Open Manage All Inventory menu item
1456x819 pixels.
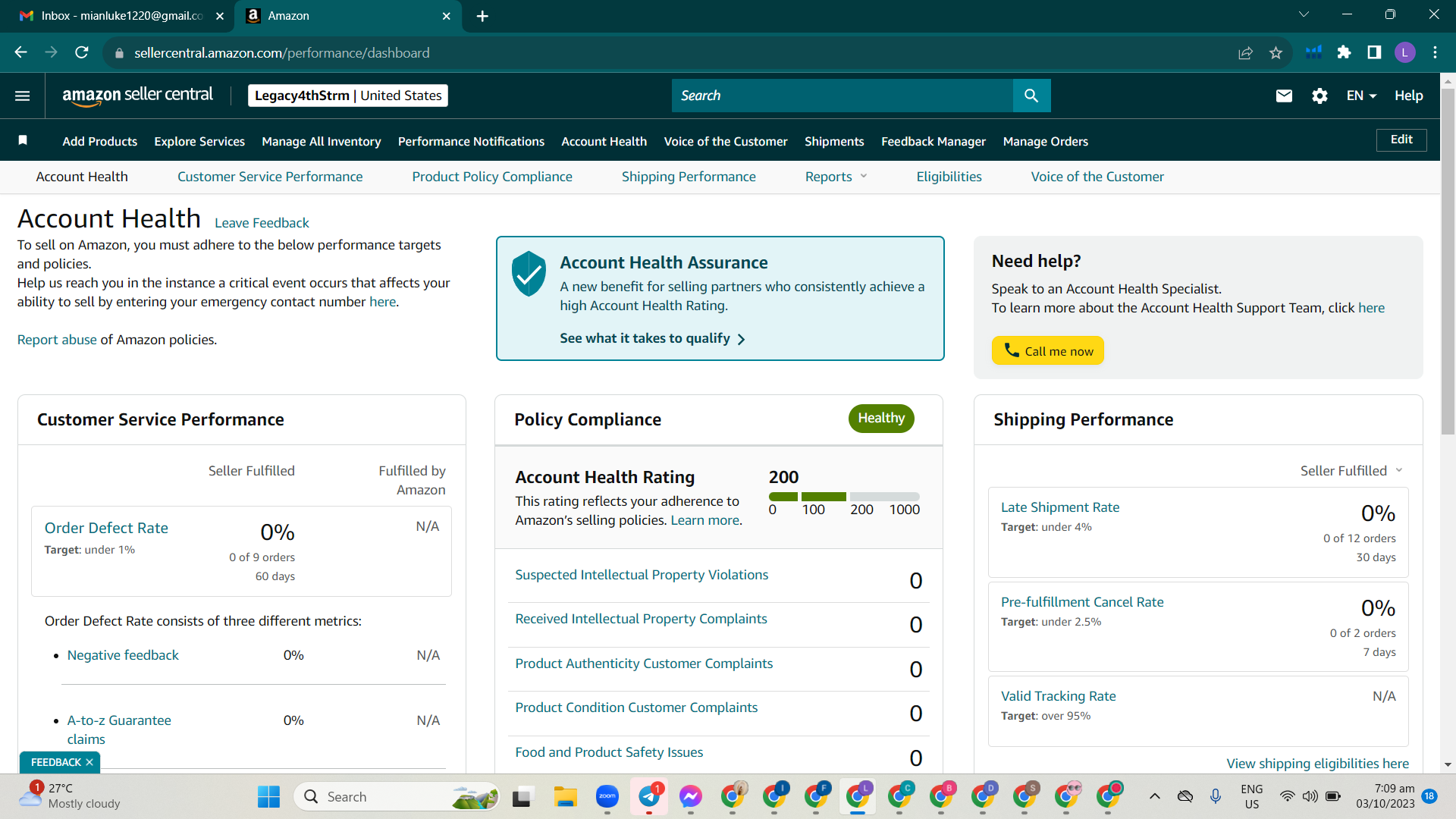pyautogui.click(x=322, y=141)
